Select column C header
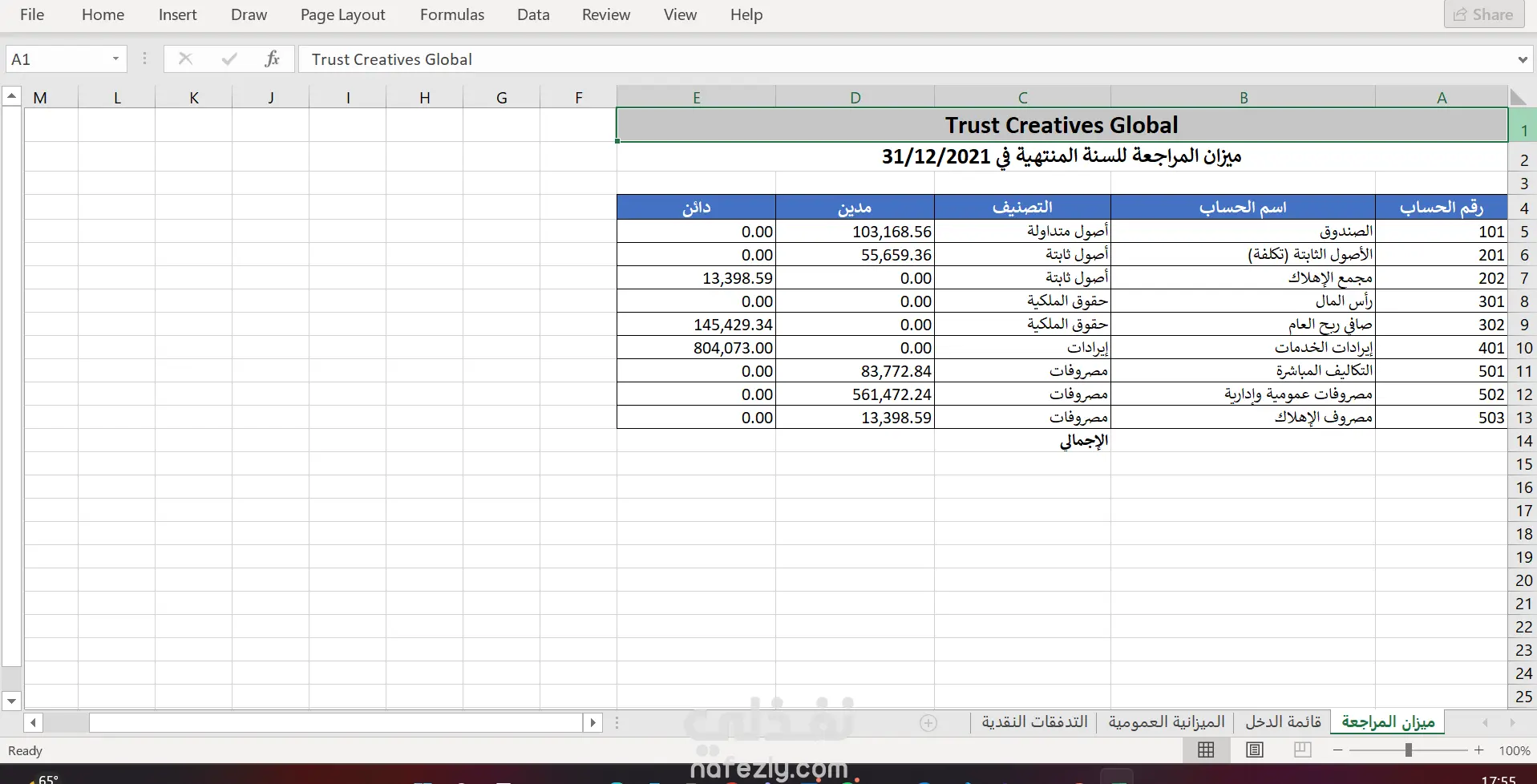This screenshot has height=784, width=1537. (x=1022, y=97)
